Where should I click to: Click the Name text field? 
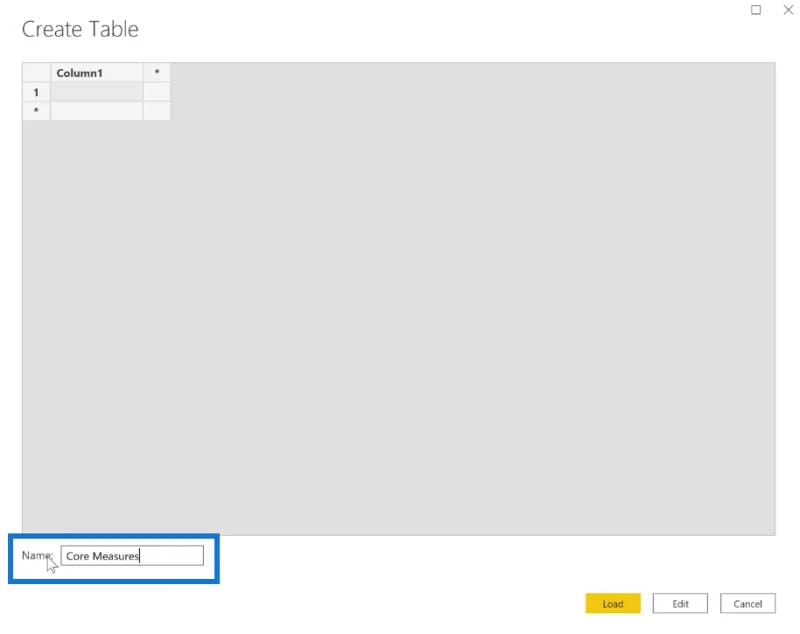(132, 555)
